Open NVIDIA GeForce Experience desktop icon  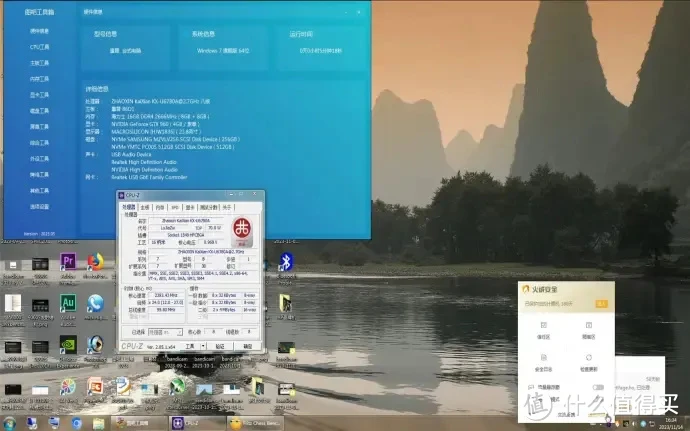coord(68,345)
